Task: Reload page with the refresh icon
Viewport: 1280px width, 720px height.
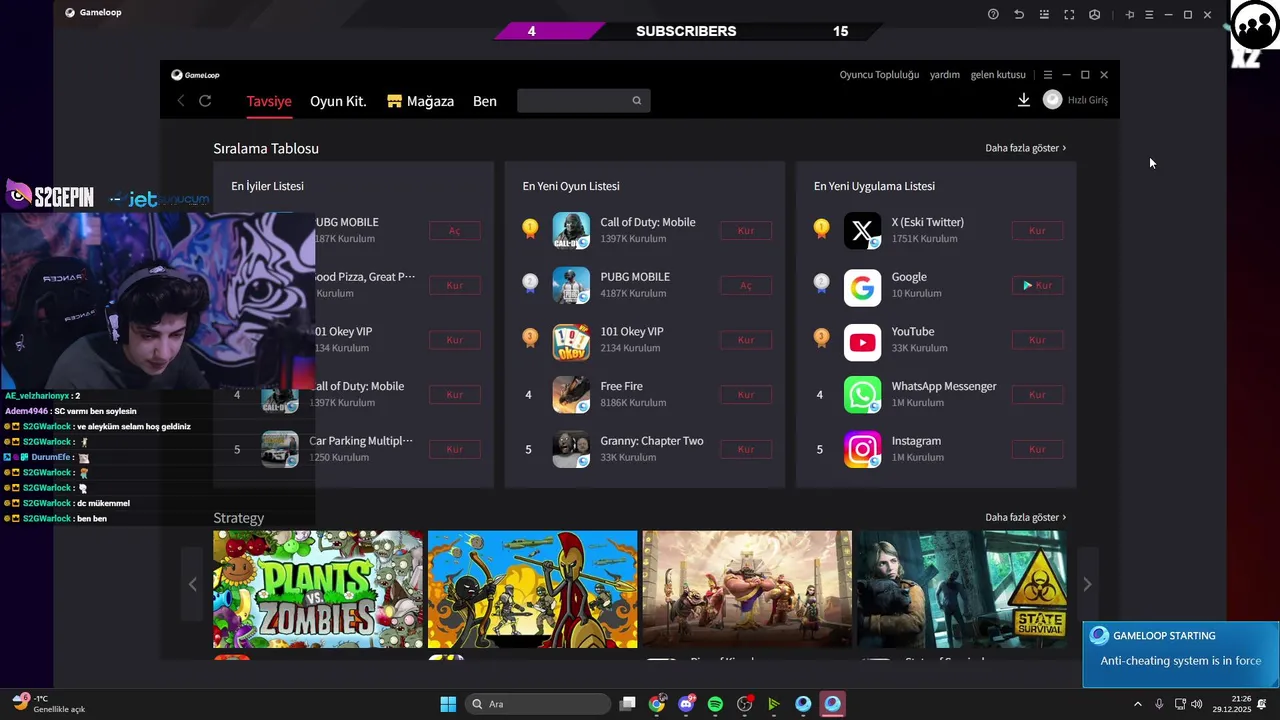Action: (x=205, y=101)
